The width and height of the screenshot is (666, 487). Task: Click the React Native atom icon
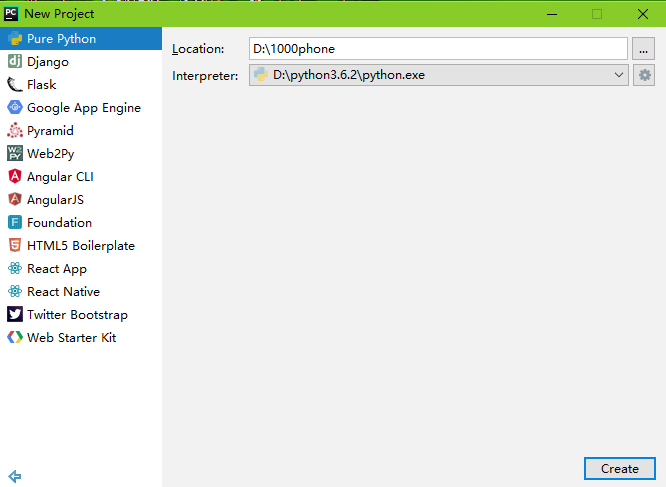point(15,291)
